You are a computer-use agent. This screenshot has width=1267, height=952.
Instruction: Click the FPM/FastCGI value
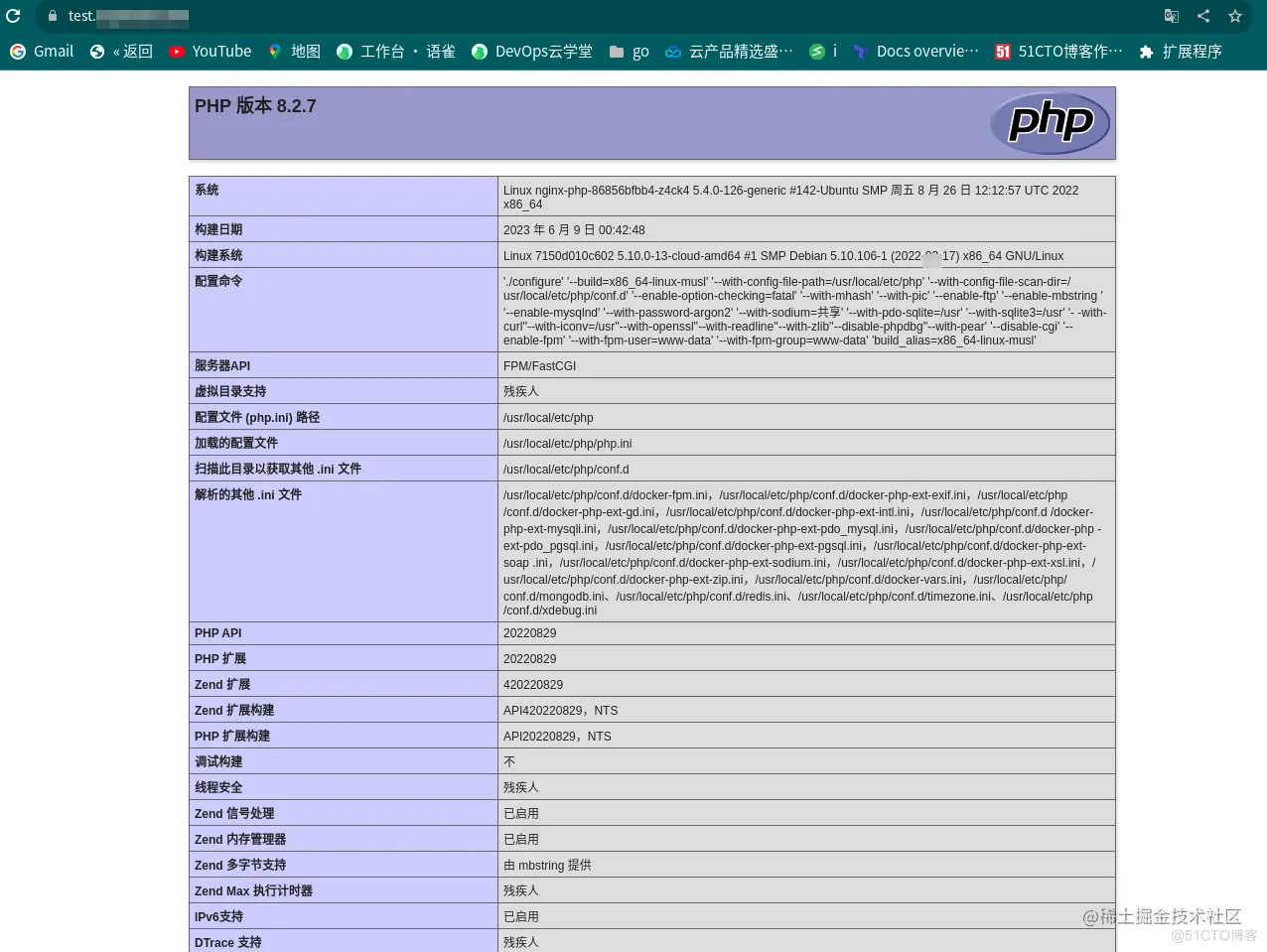[539, 366]
